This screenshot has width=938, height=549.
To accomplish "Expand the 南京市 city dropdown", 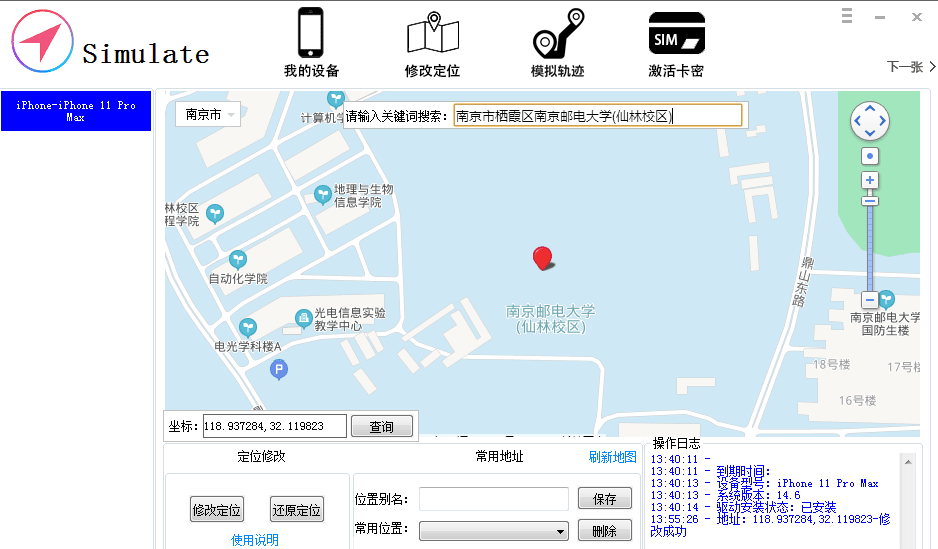I will coord(208,114).
